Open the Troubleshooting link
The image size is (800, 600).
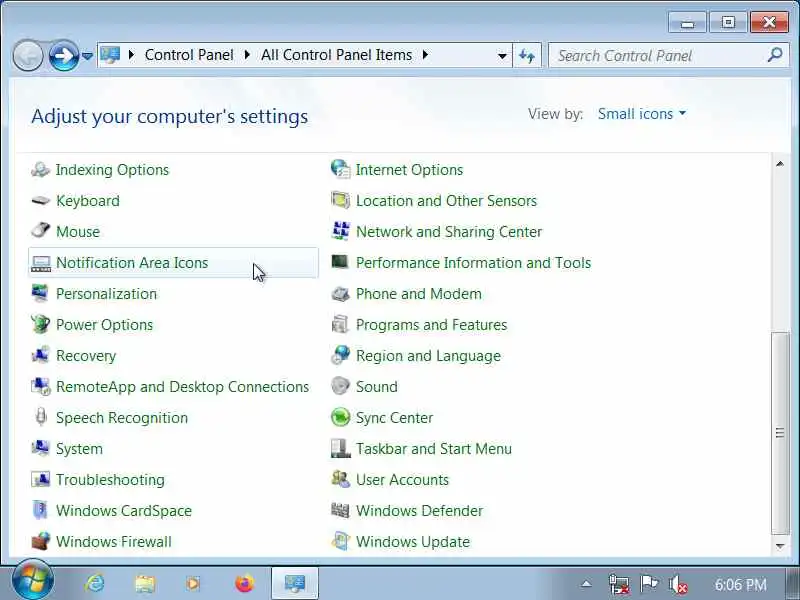[110, 480]
